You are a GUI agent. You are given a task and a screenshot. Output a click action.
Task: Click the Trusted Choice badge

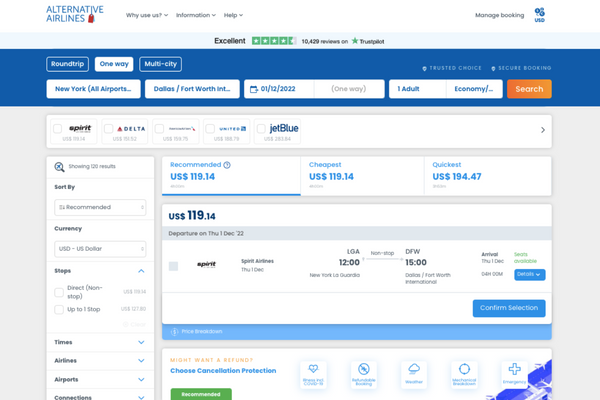[452, 68]
